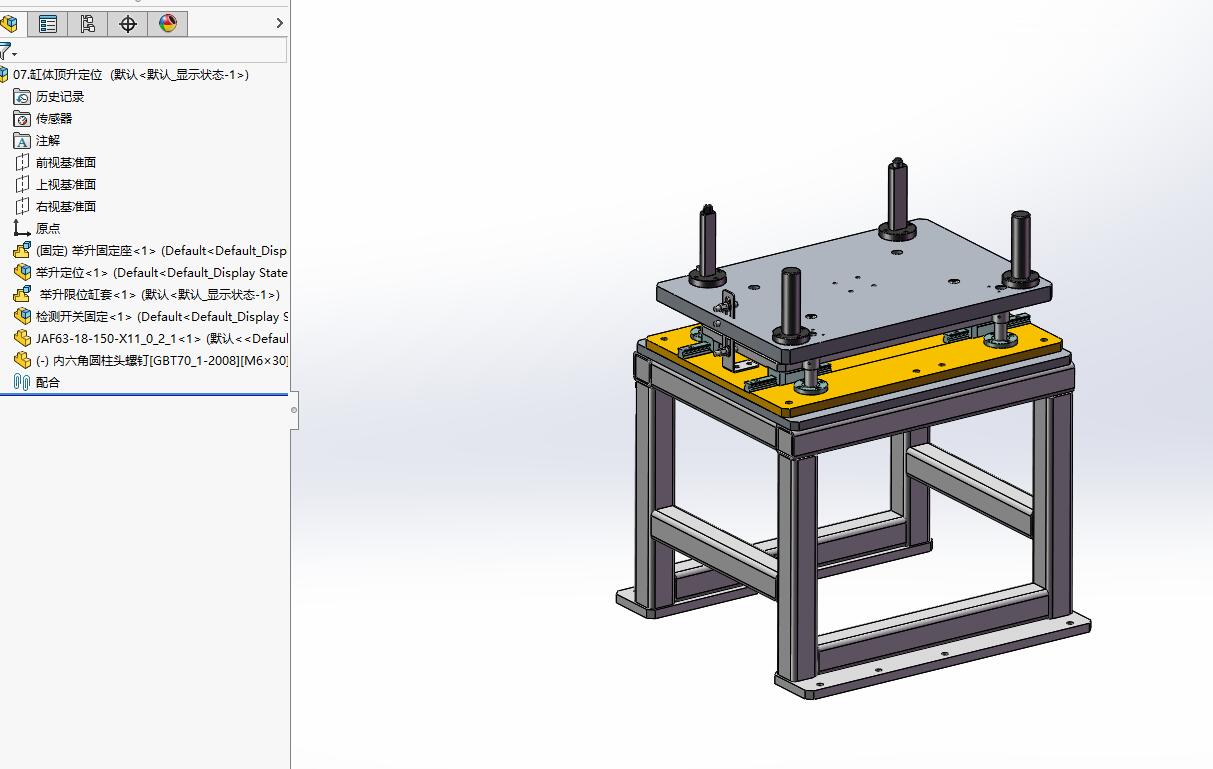Select the 举升定位<1> subassembly
Screen dimensions: 1213x769
click(x=161, y=273)
